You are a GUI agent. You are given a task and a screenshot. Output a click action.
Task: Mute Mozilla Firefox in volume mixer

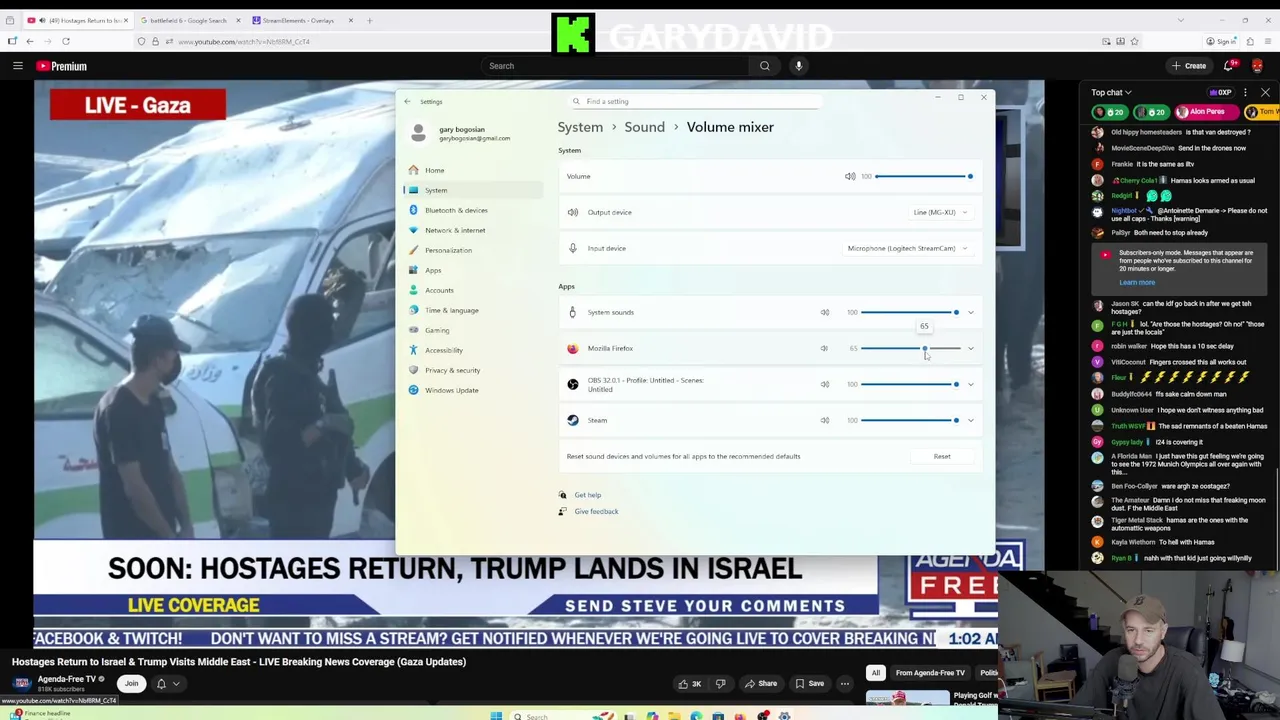(x=824, y=348)
